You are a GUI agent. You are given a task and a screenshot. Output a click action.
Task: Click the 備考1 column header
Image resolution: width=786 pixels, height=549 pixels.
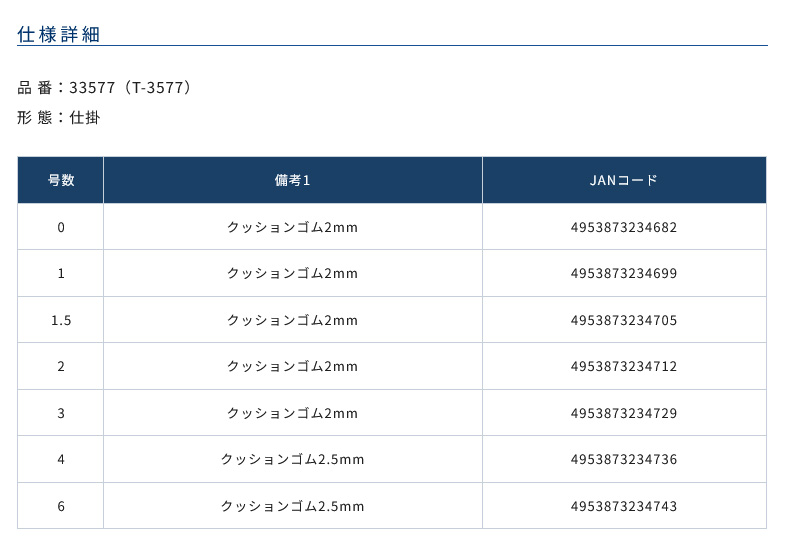[293, 181]
